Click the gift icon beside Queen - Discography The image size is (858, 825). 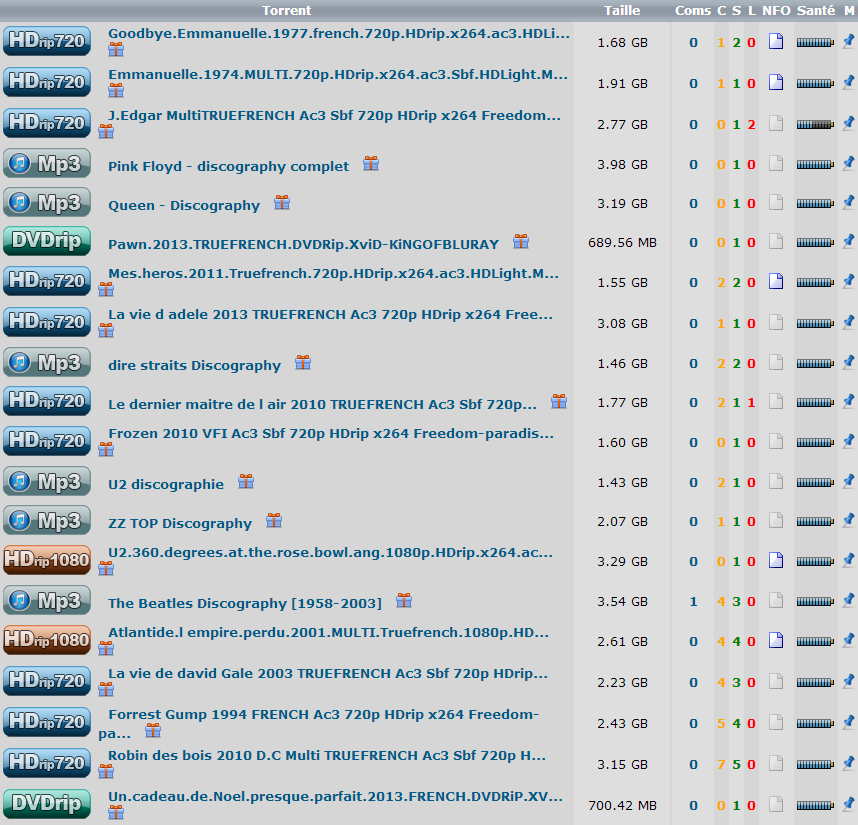pos(282,202)
